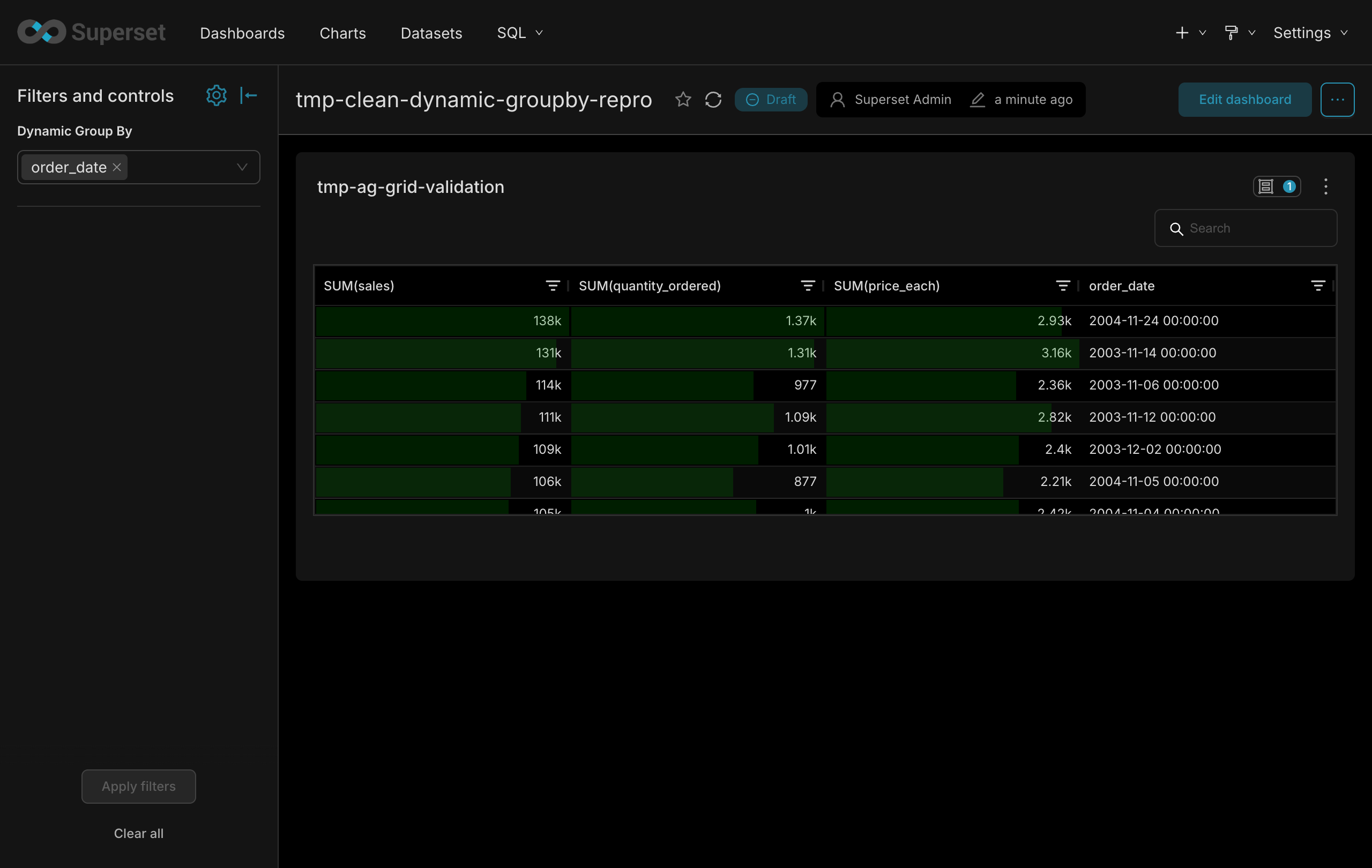Select cell 2003-12-02 00:00:00
The image size is (1372, 868).
pyautogui.click(x=1209, y=450)
